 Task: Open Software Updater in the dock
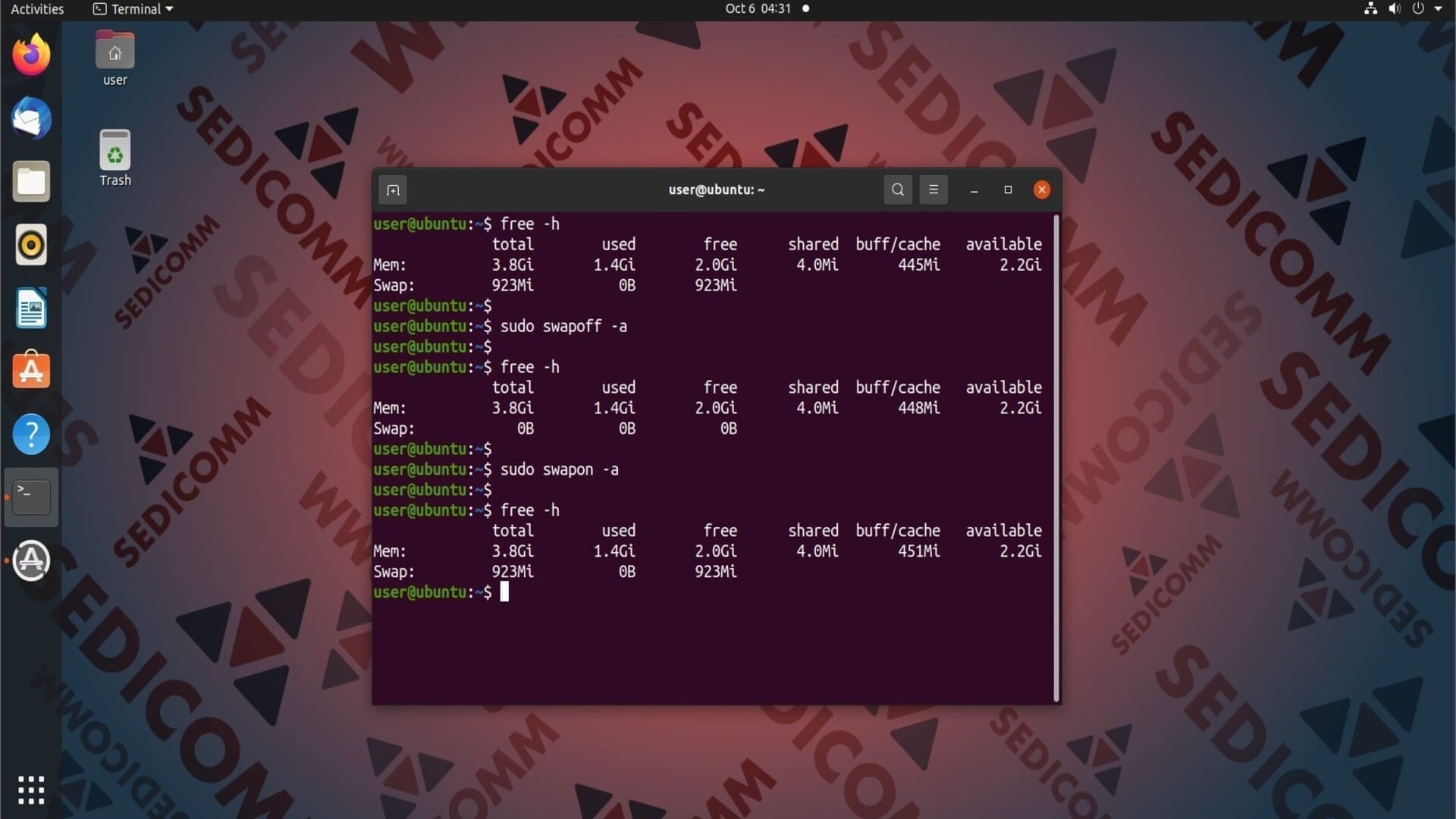pos(31,561)
